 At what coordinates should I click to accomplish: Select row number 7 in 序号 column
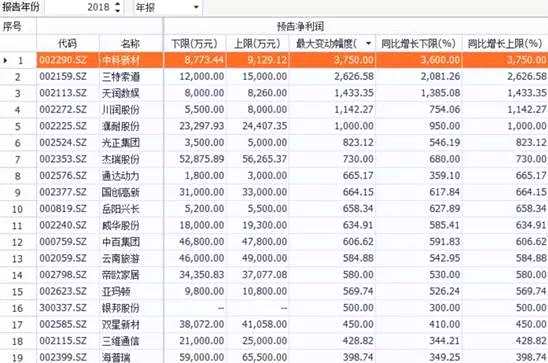[17, 159]
